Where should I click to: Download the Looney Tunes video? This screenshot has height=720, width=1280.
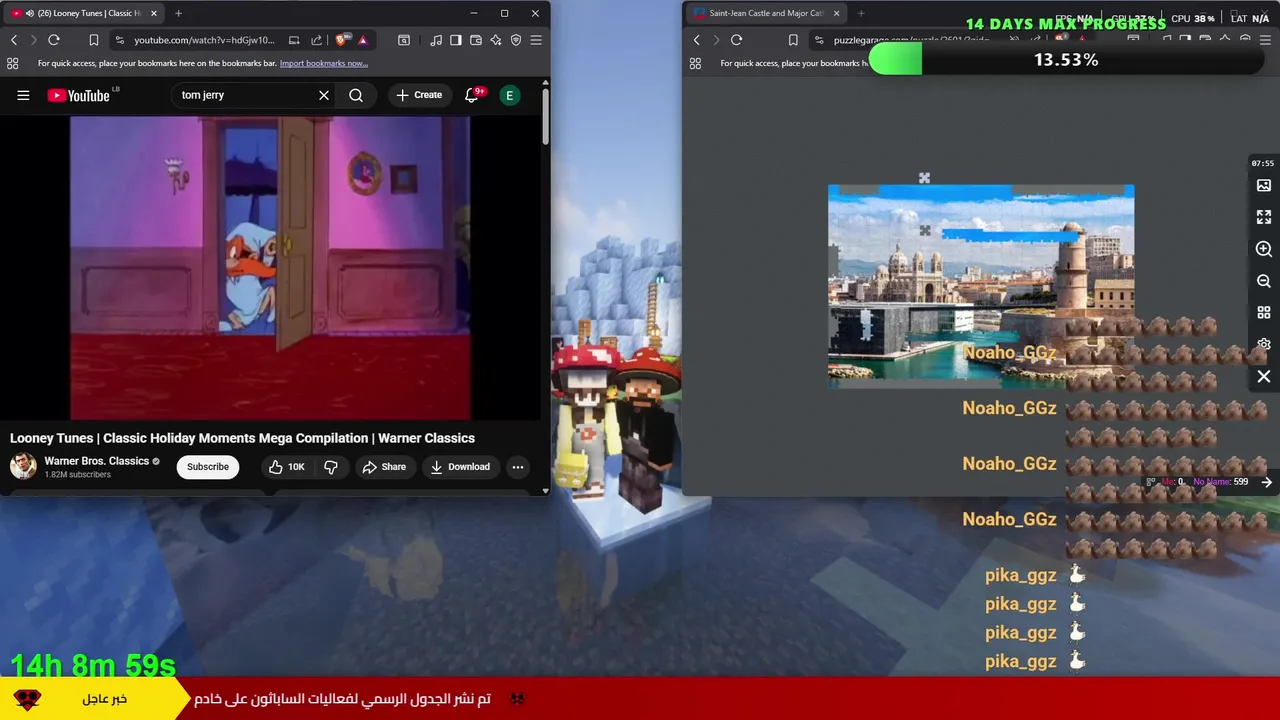460,467
